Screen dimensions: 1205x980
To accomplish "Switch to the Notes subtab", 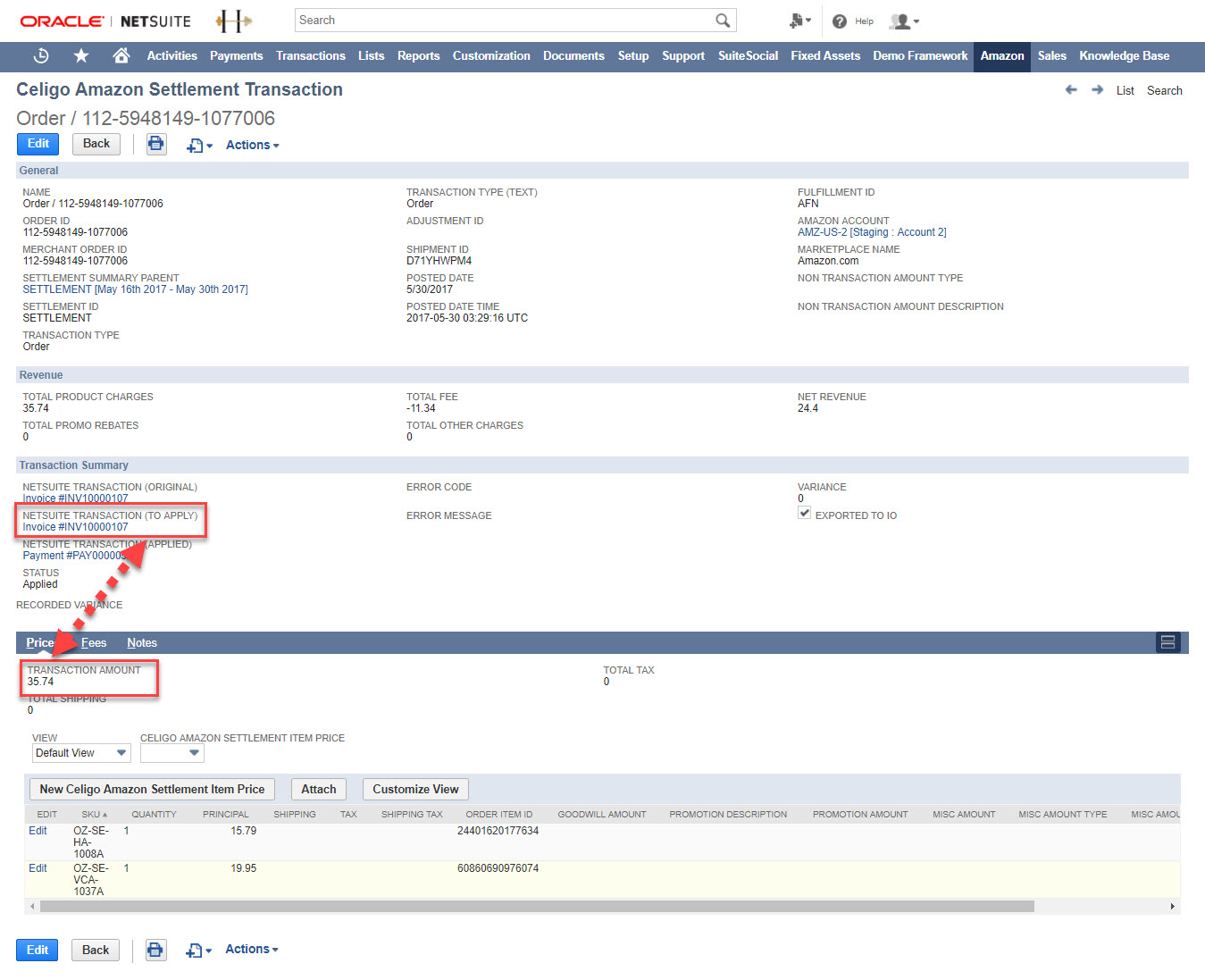I will tap(142, 642).
